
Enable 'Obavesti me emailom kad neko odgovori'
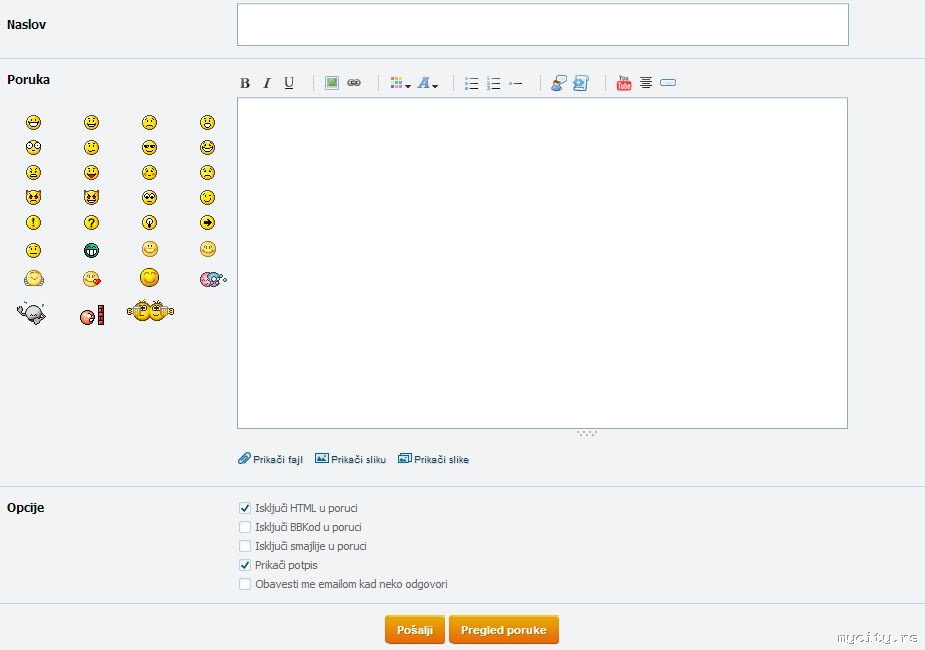coord(245,584)
